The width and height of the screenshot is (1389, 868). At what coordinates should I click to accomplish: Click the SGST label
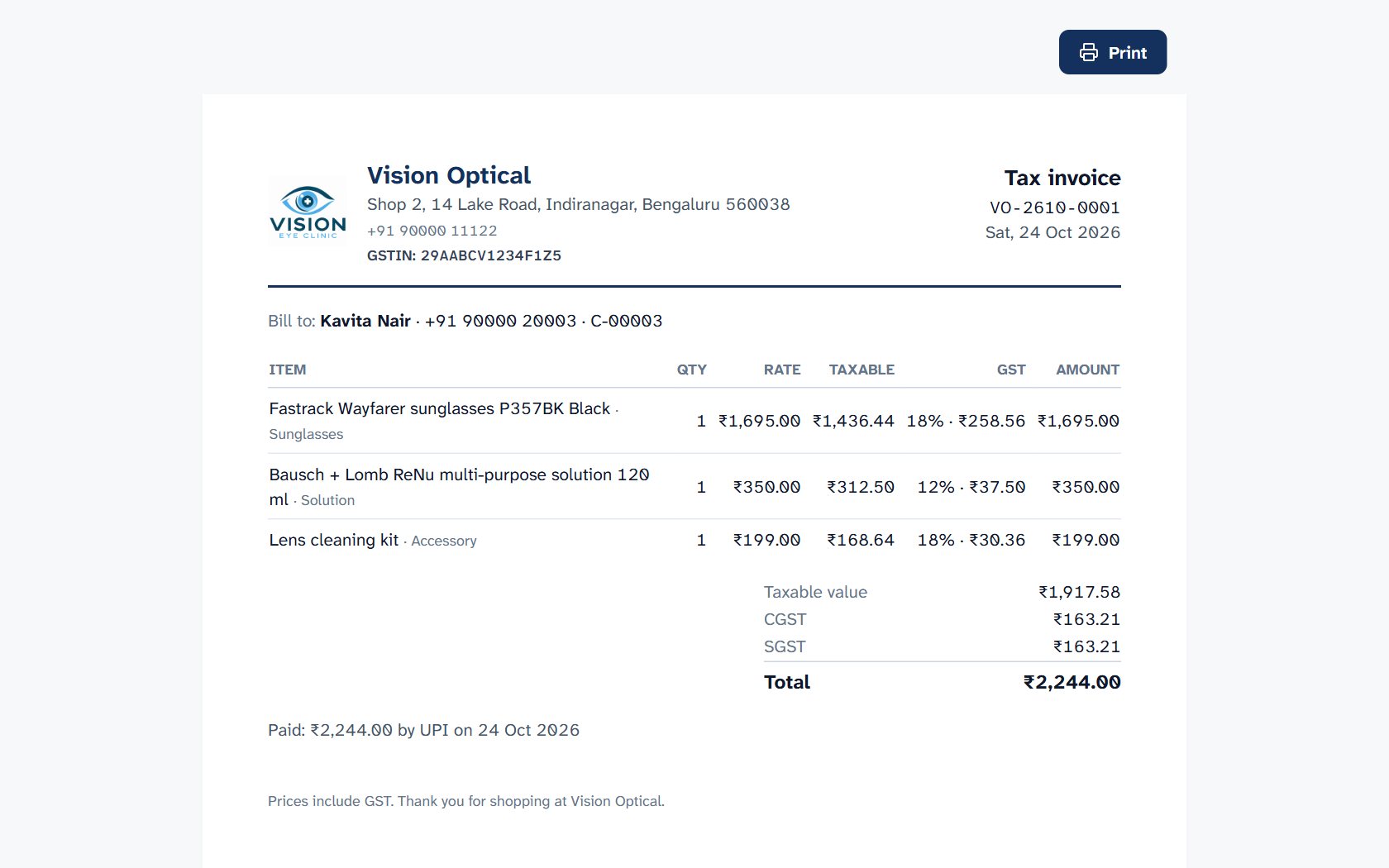click(785, 646)
